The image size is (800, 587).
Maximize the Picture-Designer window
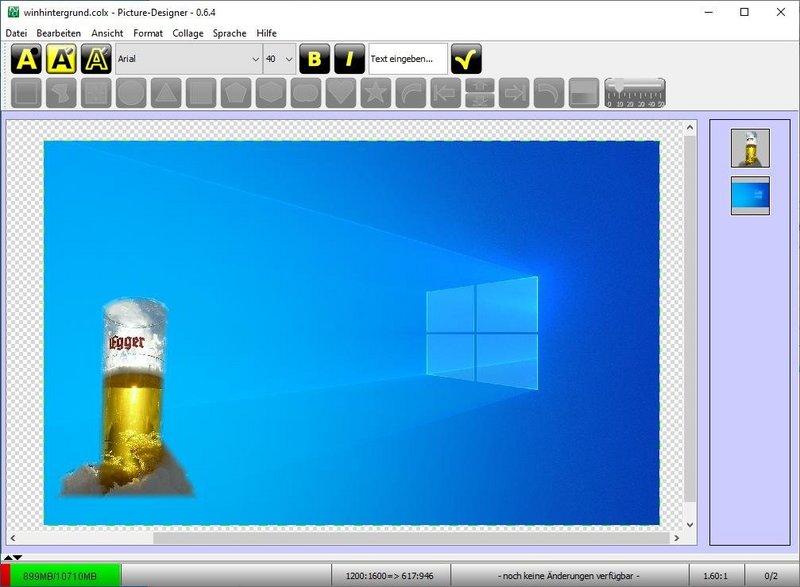(744, 12)
